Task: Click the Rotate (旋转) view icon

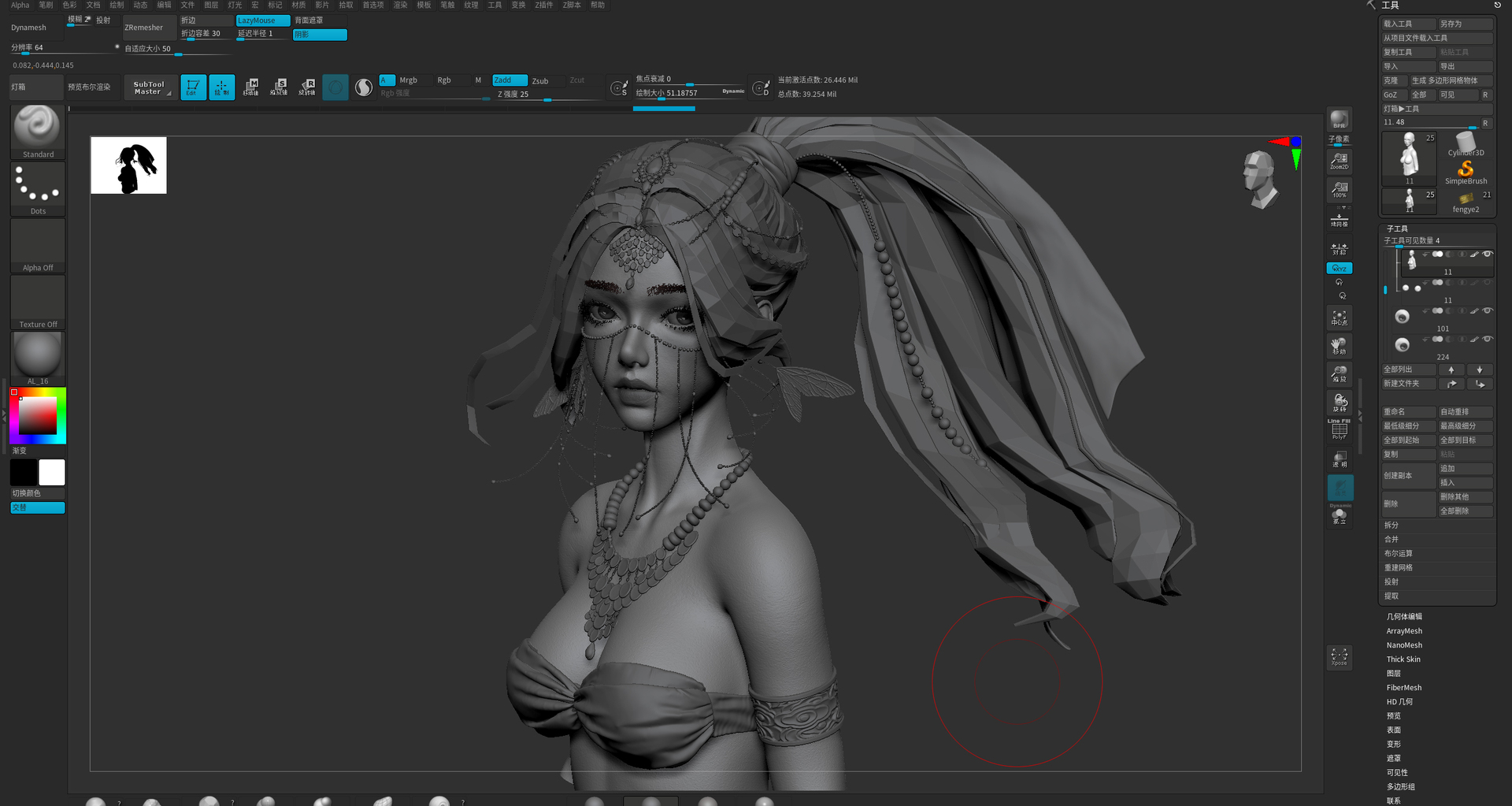Action: pos(1340,403)
